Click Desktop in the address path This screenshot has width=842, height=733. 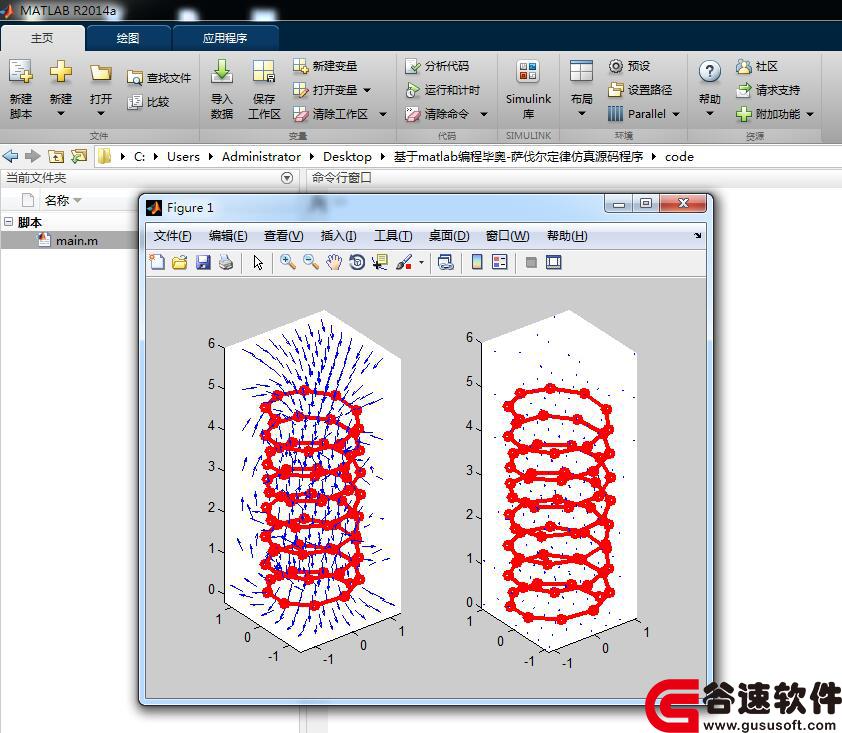coord(347,157)
